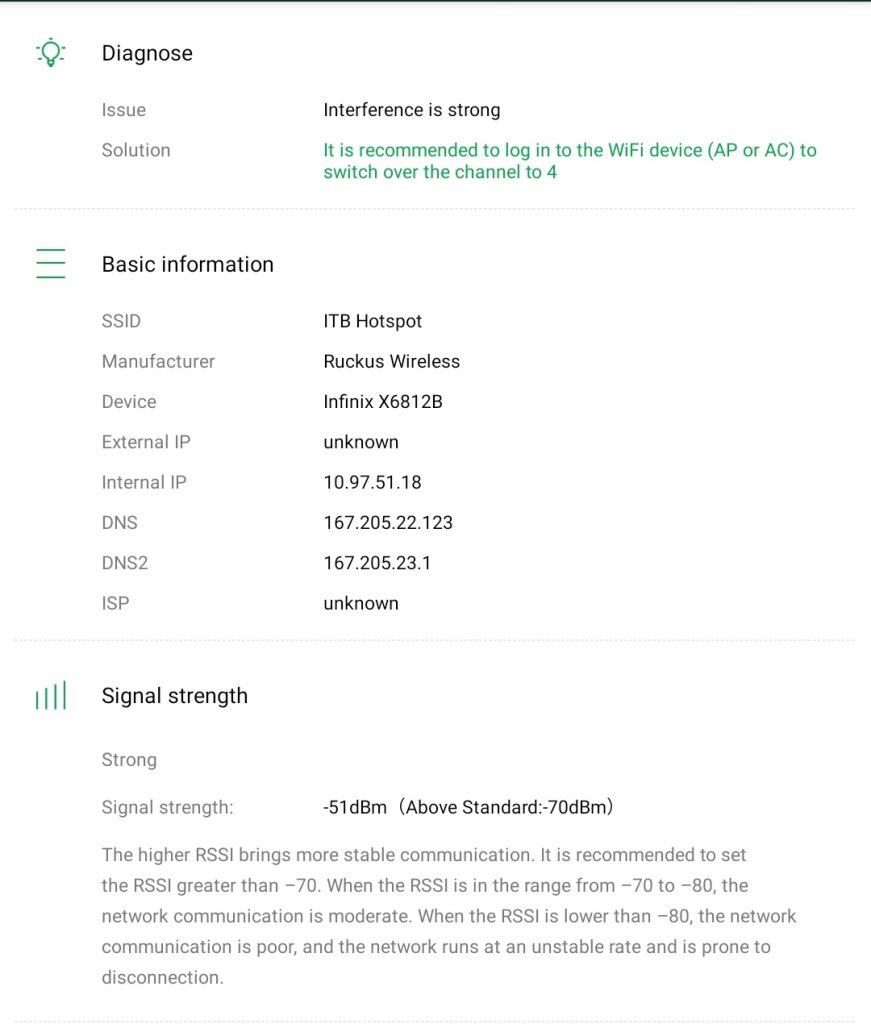Select the Diagnose section heading

147,53
